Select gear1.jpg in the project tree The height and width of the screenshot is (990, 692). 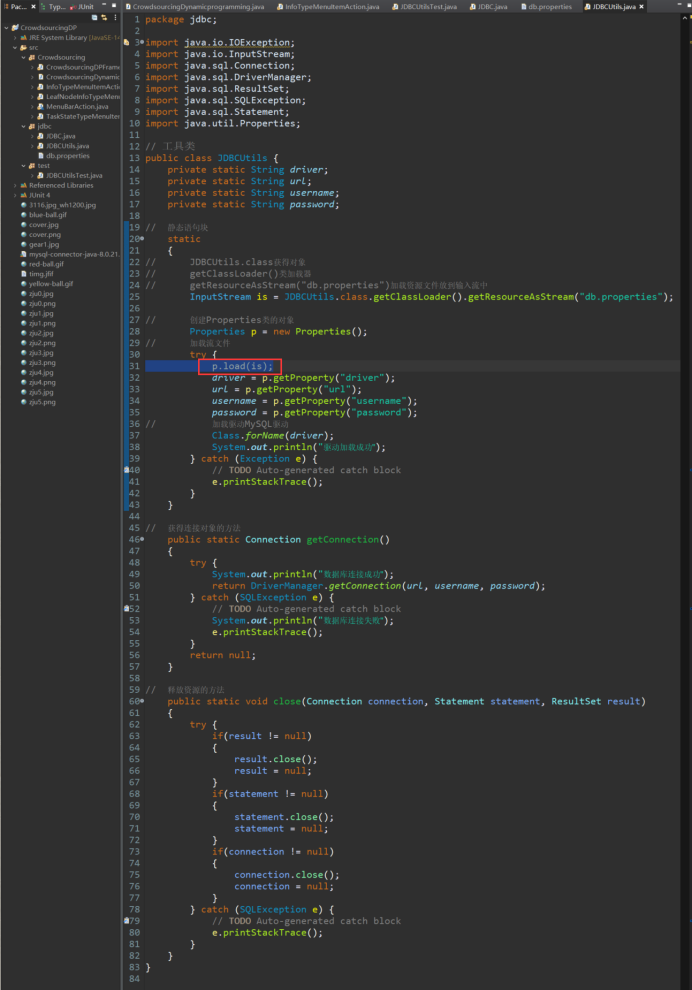[44, 245]
